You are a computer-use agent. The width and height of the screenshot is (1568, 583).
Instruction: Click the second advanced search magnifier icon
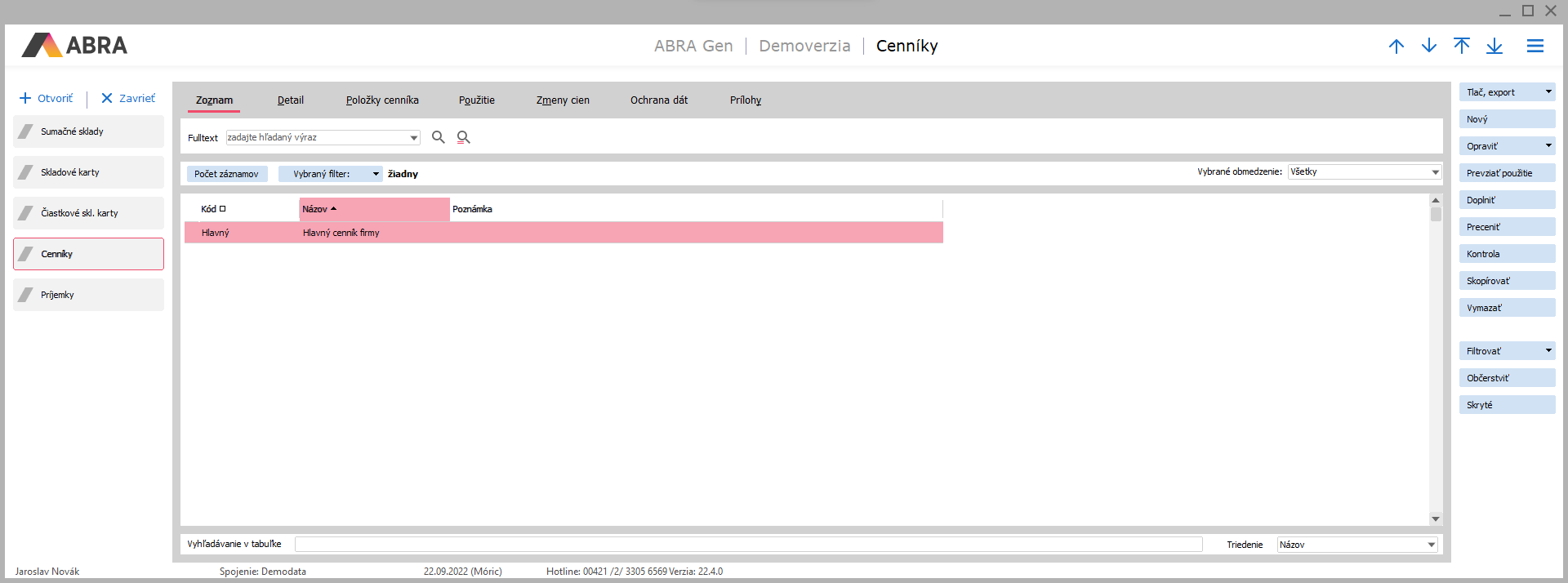(x=464, y=137)
